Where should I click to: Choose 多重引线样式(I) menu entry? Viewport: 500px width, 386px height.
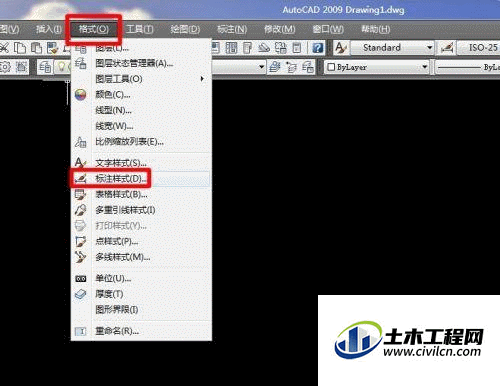pyautogui.click(x=141, y=210)
